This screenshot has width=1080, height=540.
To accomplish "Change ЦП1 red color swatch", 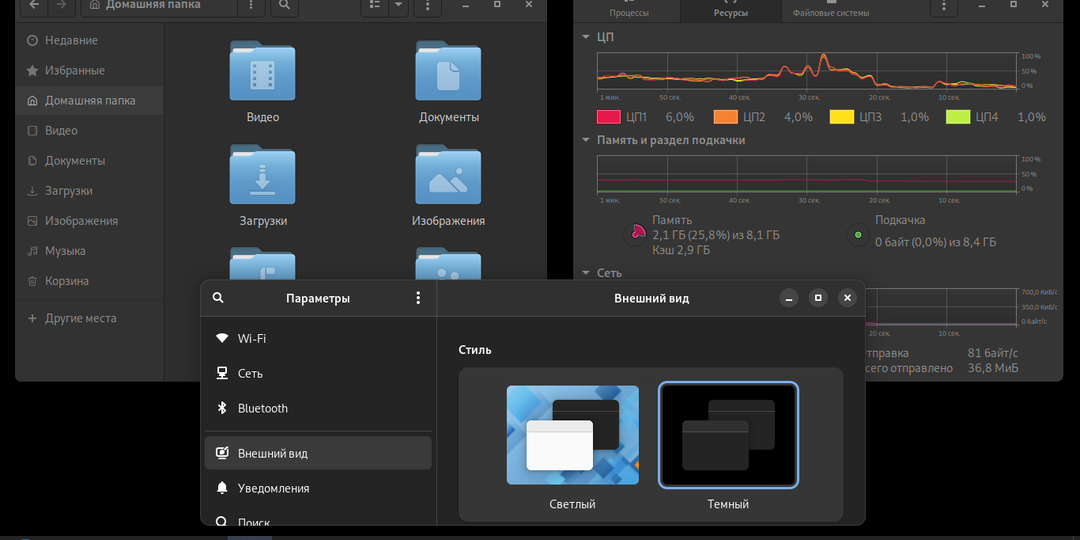I will click(609, 117).
